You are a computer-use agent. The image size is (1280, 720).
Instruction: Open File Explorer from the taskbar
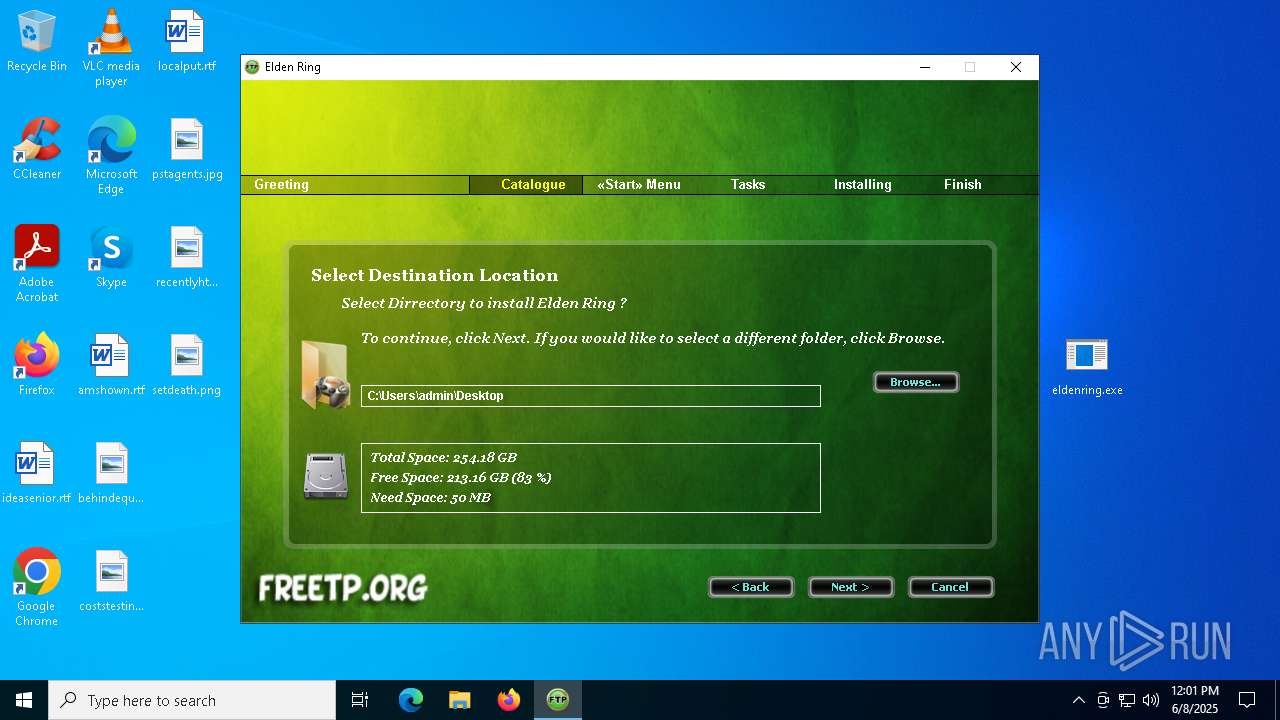click(460, 700)
